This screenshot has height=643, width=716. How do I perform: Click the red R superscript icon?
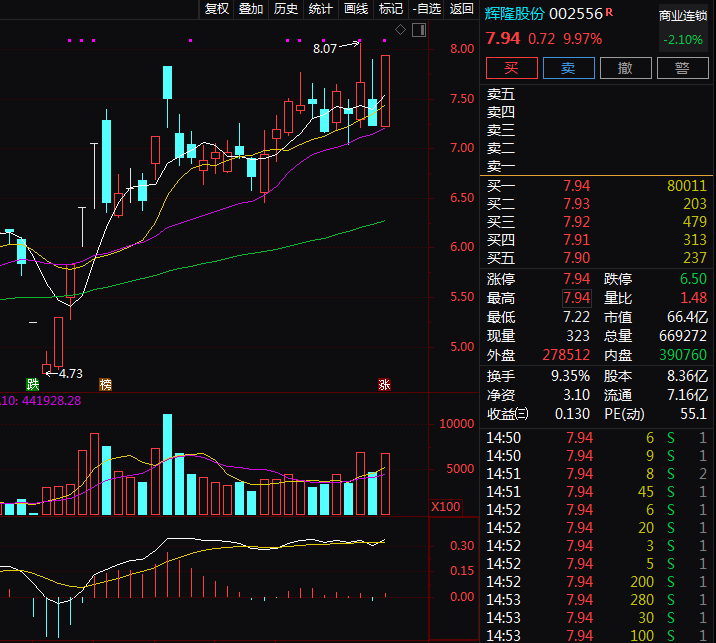609,13
